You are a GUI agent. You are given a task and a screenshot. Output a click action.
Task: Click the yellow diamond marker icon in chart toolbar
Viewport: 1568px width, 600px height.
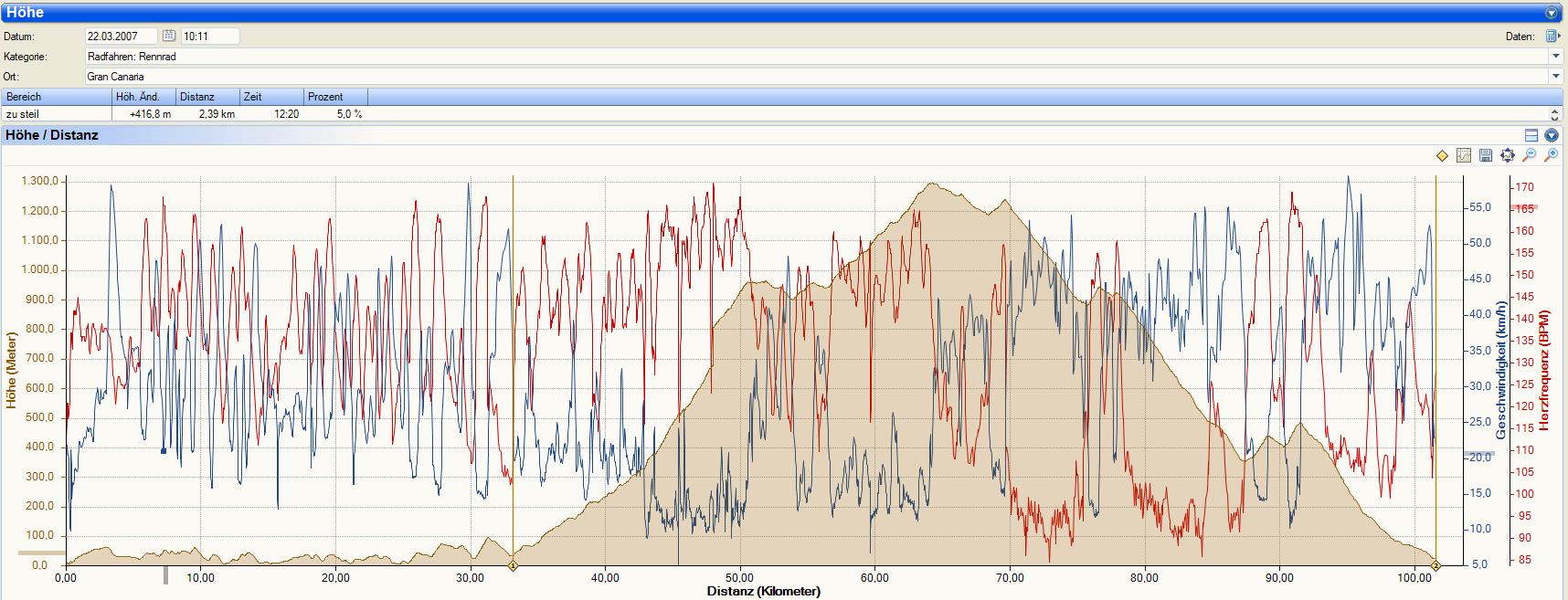pyautogui.click(x=1442, y=156)
